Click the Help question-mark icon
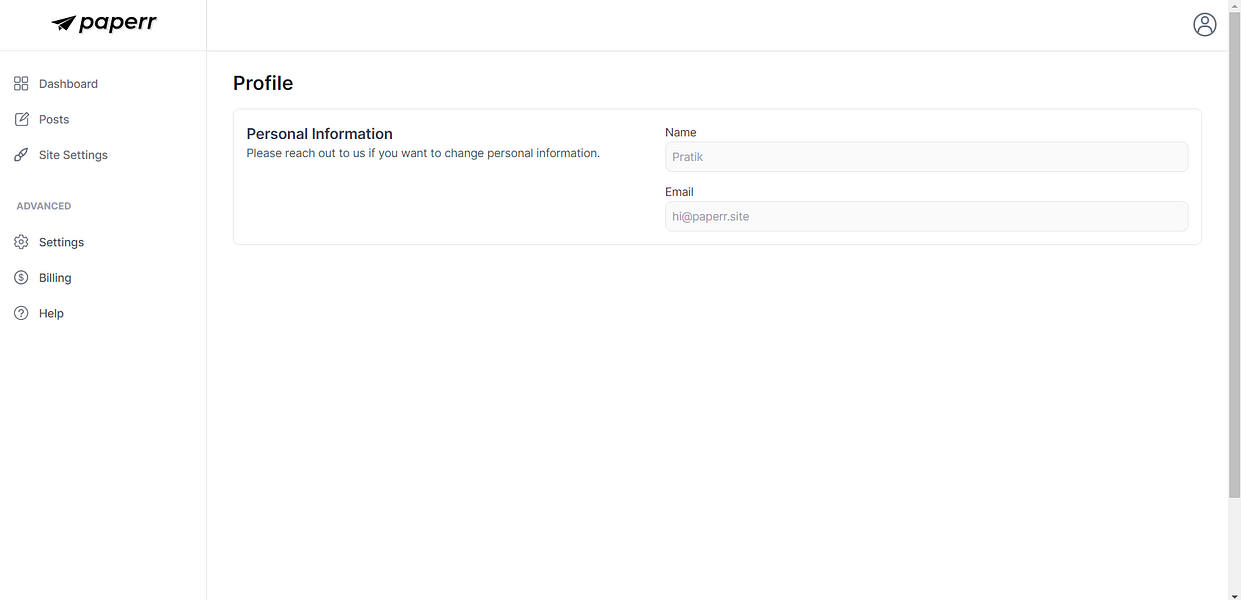The width and height of the screenshot is (1241, 600). [21, 313]
